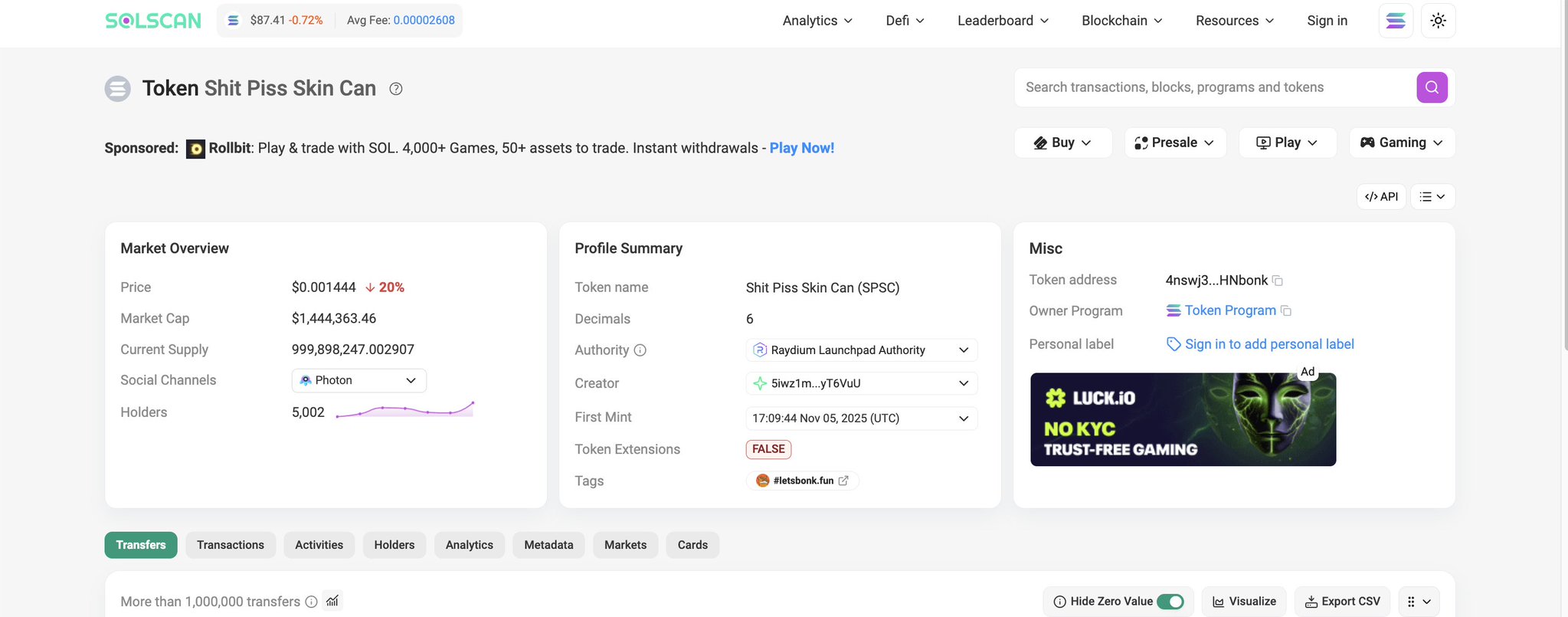Open the Analytics navigation menu
The image size is (1568, 617).
click(817, 21)
